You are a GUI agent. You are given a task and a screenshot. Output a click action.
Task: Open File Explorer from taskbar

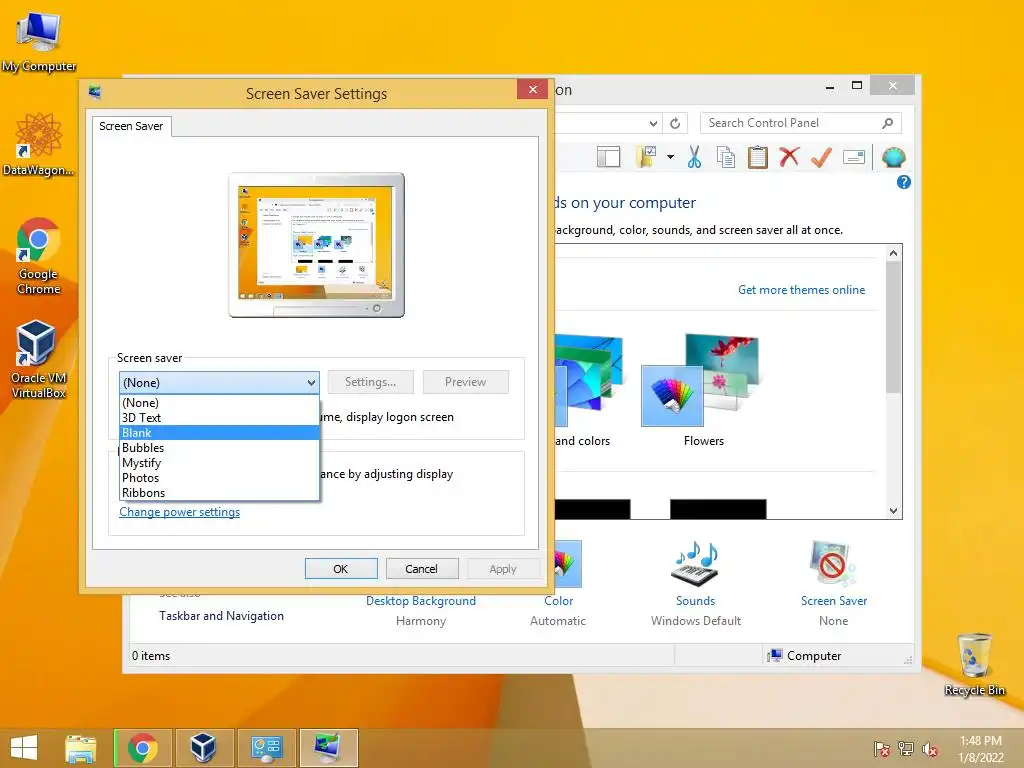click(x=81, y=748)
